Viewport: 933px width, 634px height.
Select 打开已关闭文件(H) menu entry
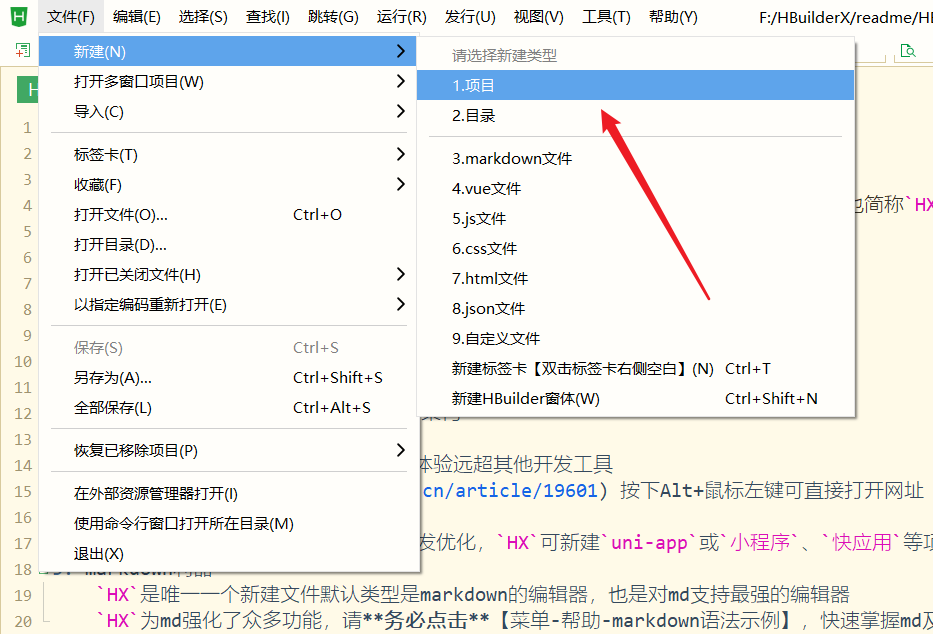tap(229, 274)
